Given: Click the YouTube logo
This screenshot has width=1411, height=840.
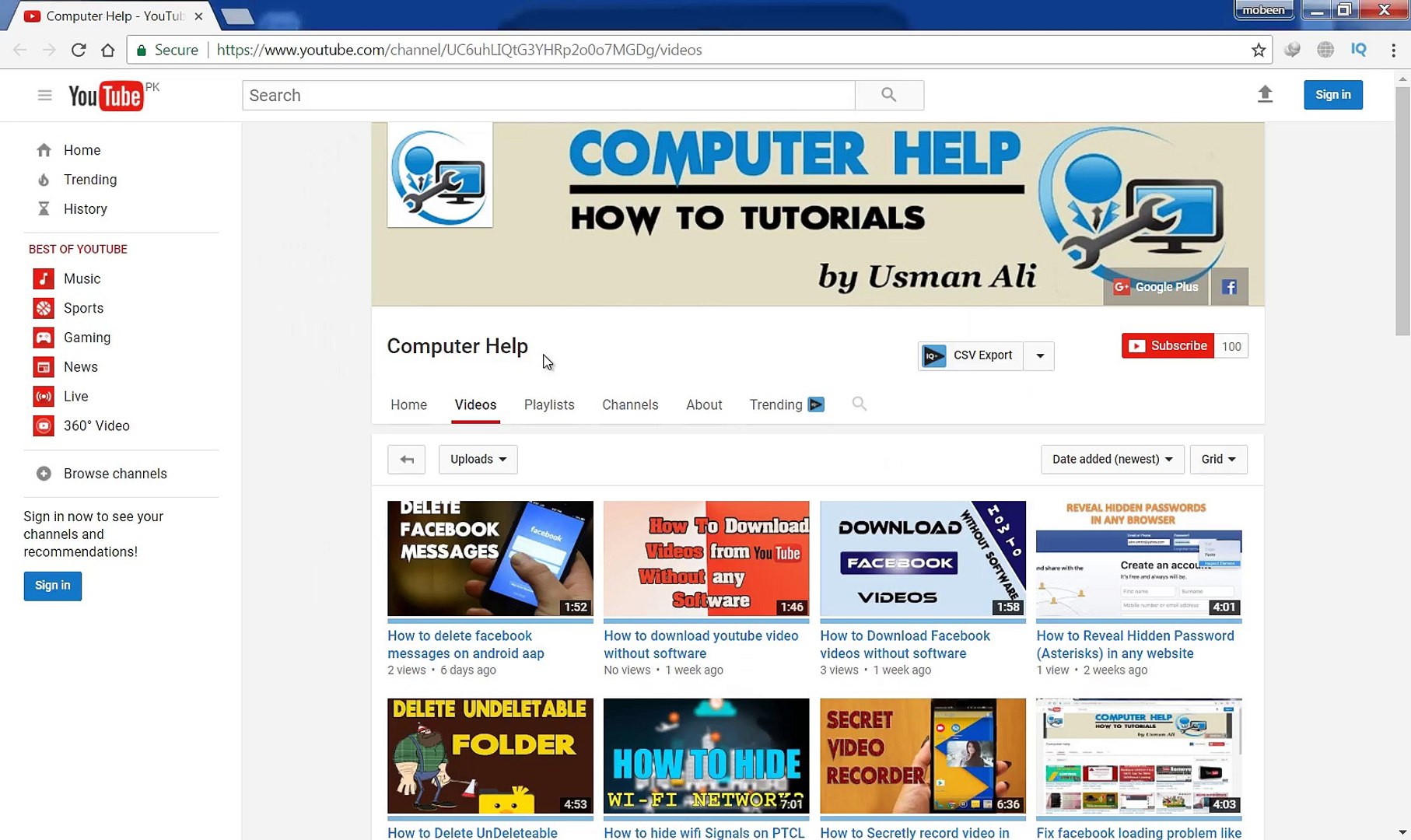Looking at the screenshot, I should [x=106, y=96].
